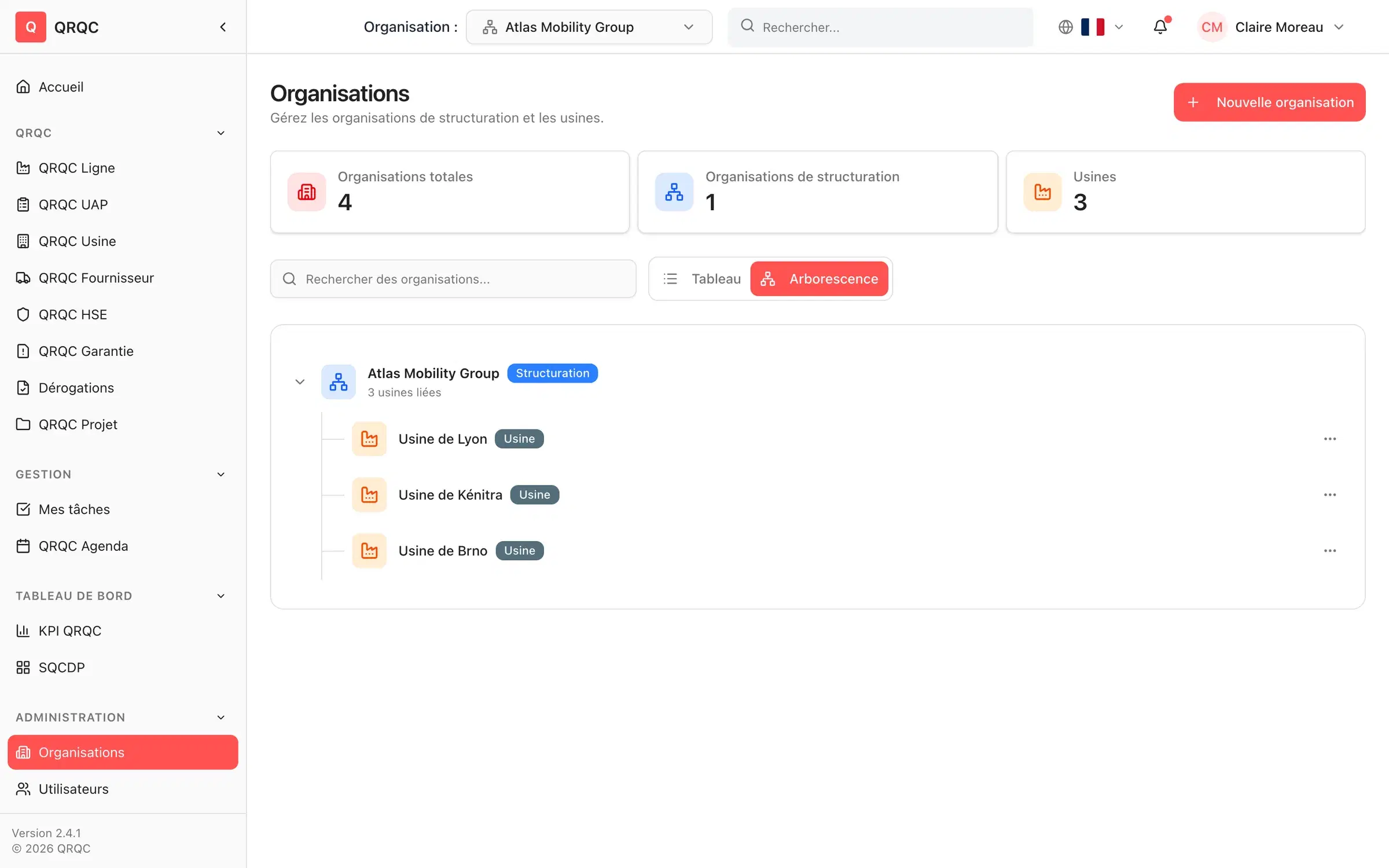Switch to Arborescence view

click(x=819, y=279)
